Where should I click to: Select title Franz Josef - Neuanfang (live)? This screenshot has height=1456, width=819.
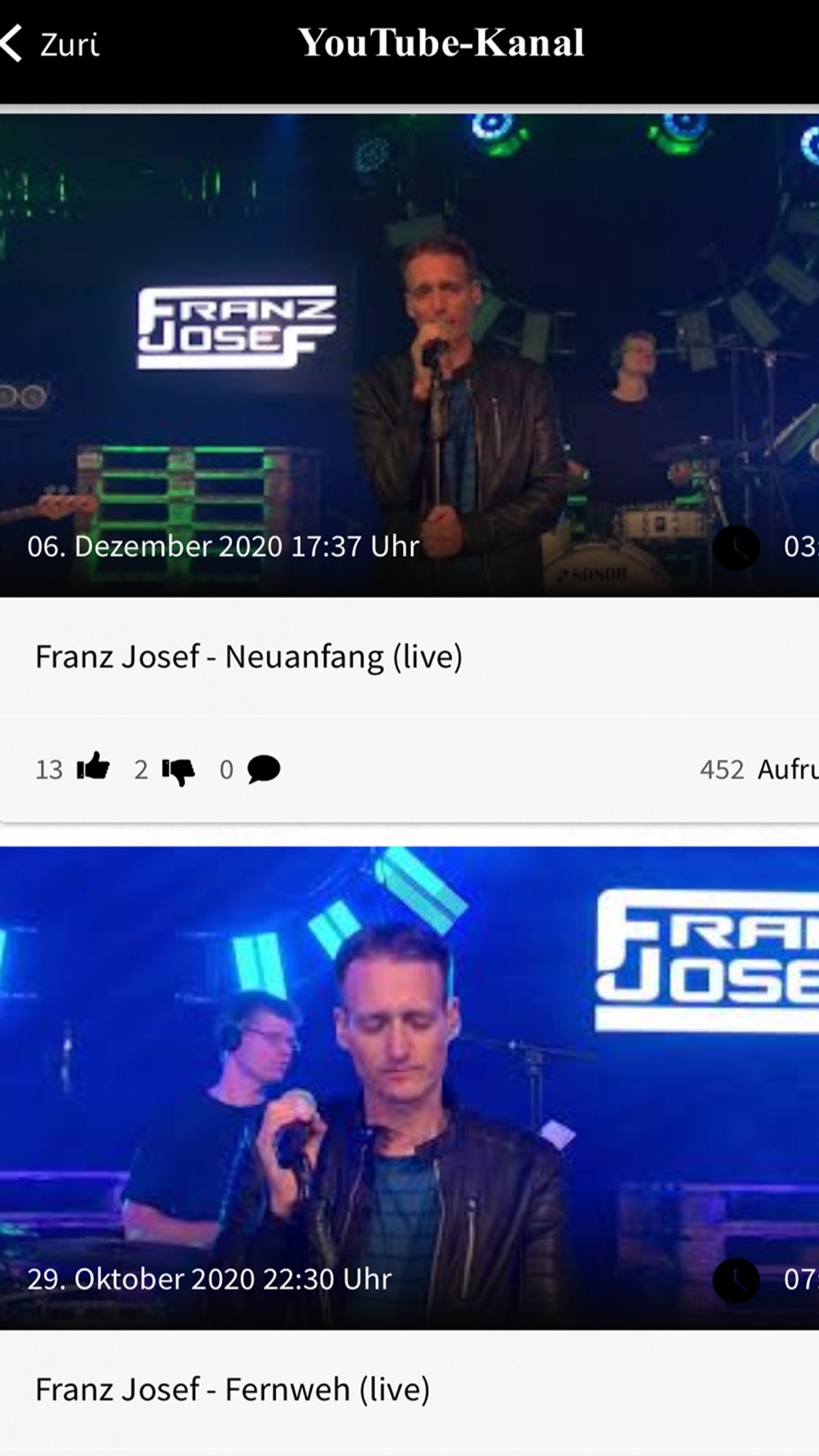click(249, 657)
